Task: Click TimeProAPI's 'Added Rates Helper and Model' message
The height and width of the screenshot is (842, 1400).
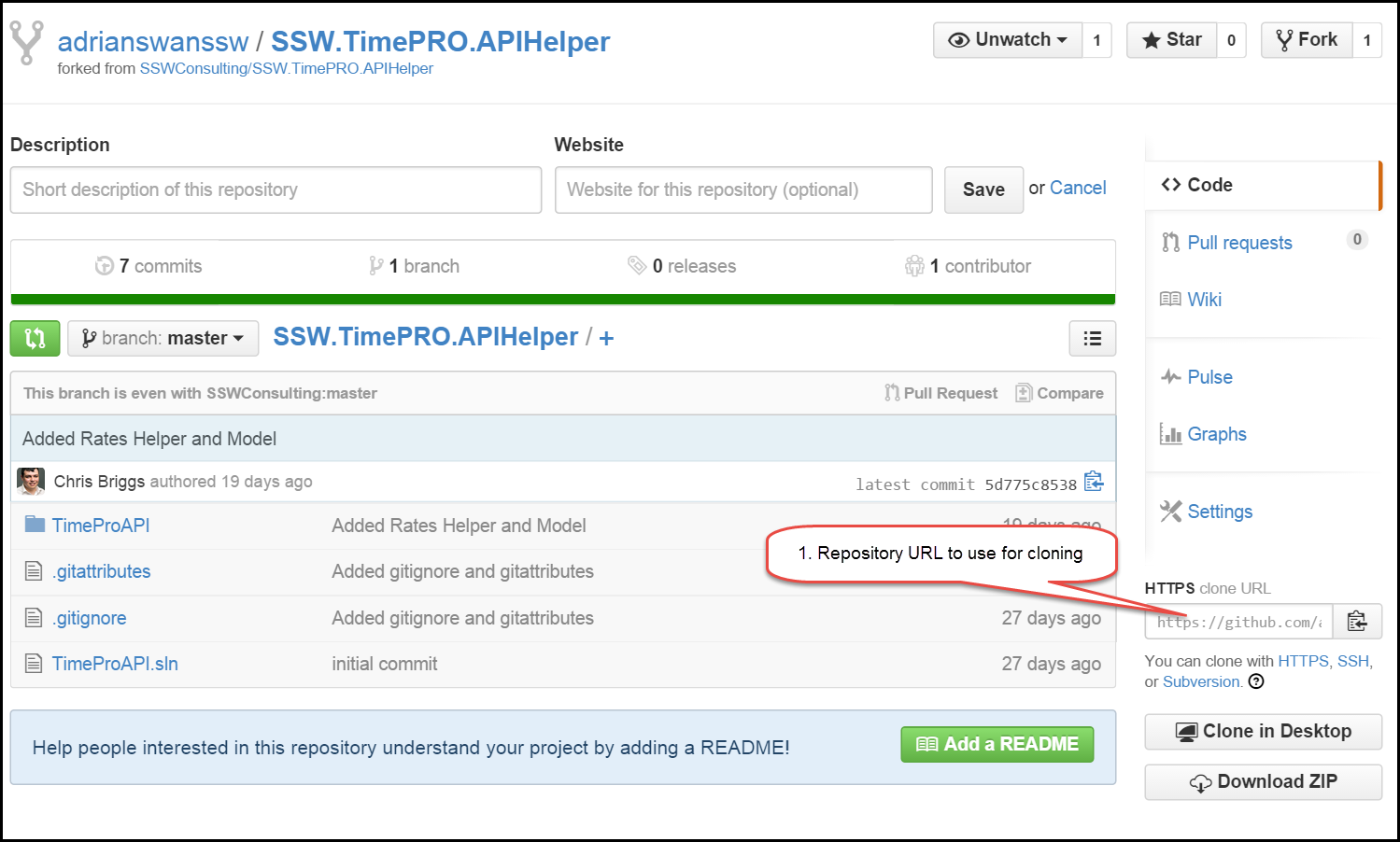Action: click(x=459, y=526)
